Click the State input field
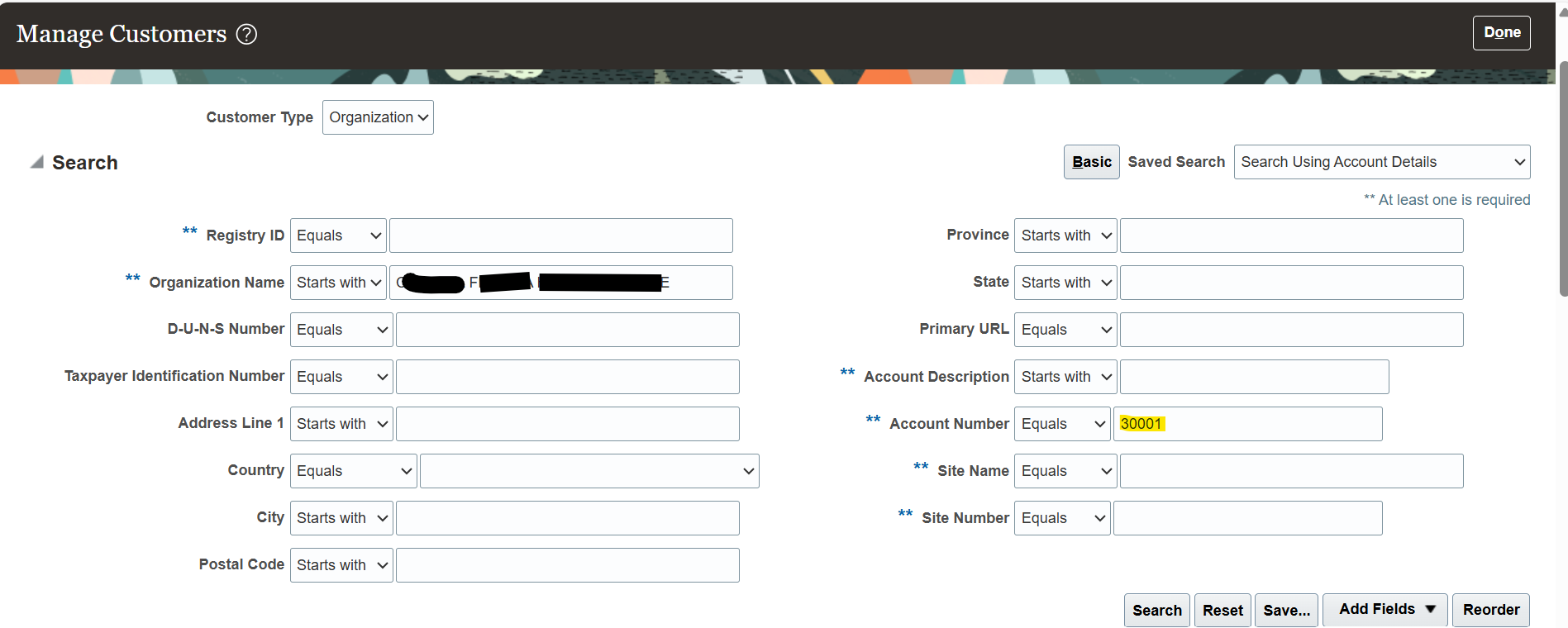This screenshot has height=628, width=1568. point(1291,283)
